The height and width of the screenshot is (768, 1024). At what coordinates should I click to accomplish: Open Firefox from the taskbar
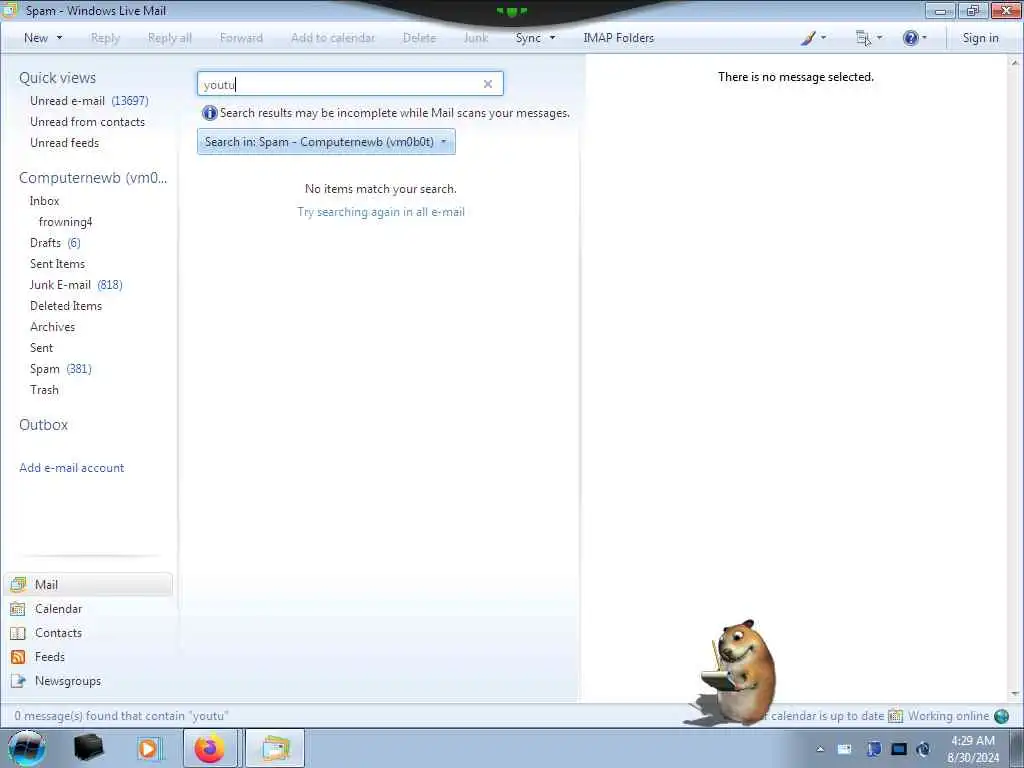210,748
